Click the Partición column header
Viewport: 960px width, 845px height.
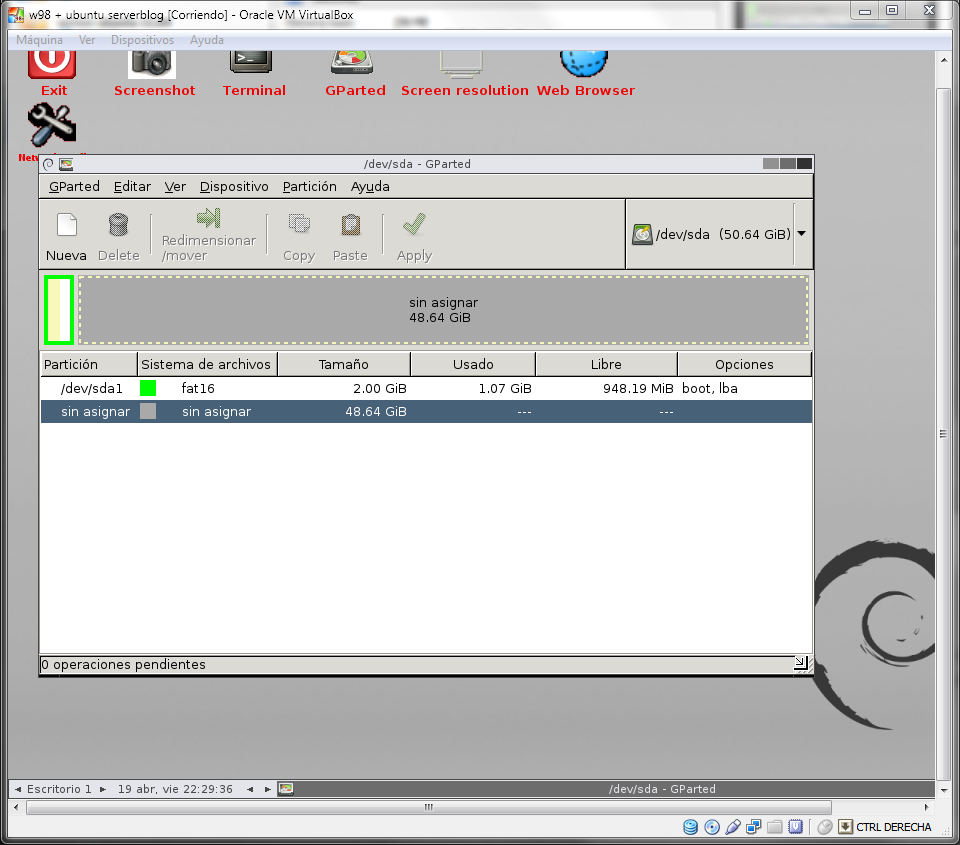tap(89, 364)
